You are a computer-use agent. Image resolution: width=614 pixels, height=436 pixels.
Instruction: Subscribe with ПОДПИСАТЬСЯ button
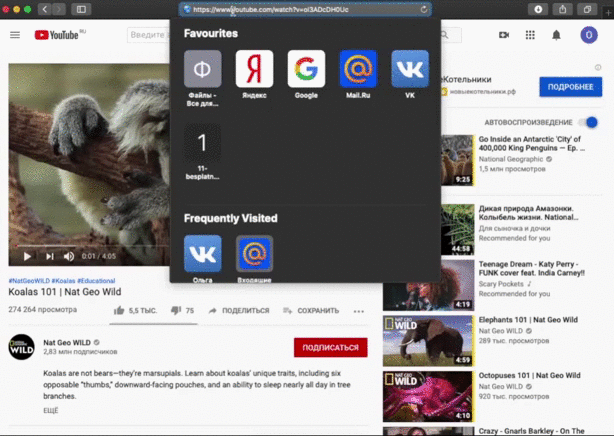(330, 347)
